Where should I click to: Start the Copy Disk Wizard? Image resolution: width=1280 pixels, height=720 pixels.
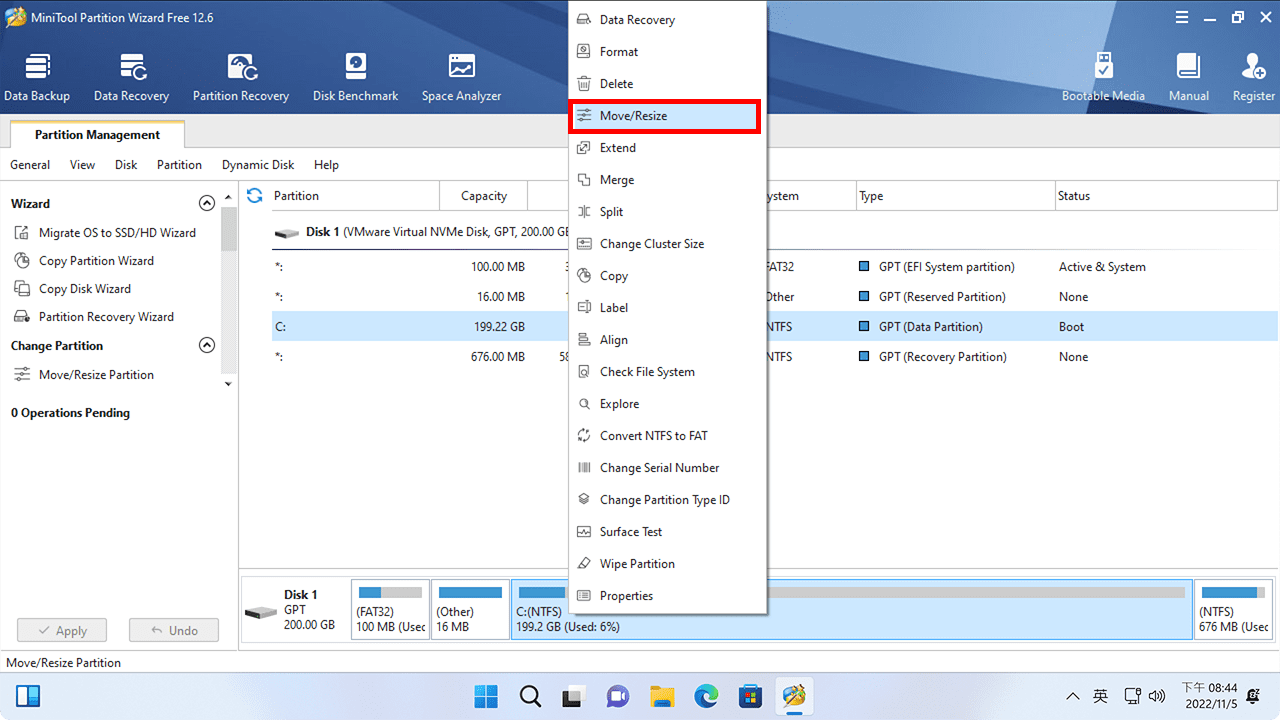pos(85,288)
